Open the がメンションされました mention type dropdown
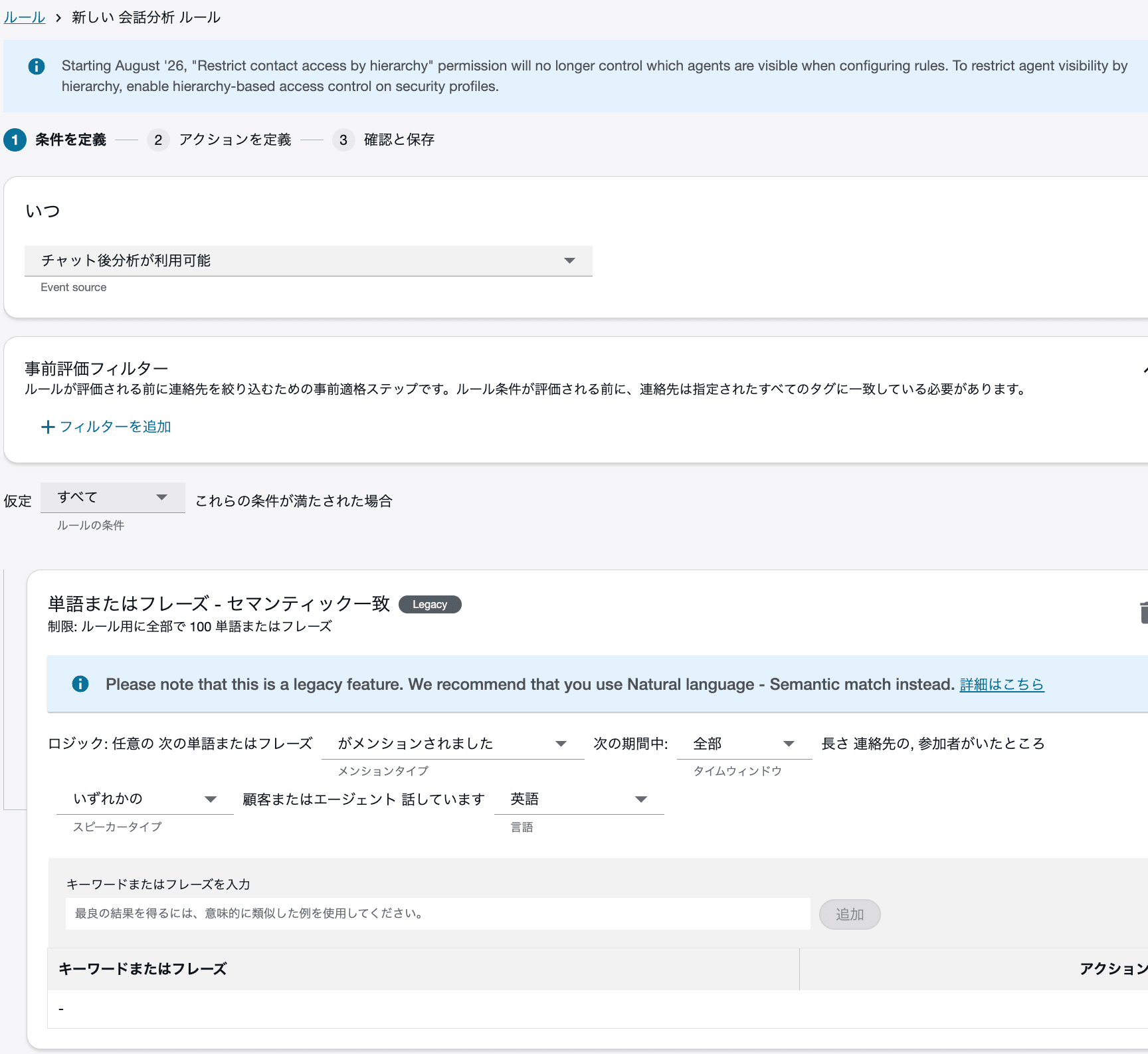The width and height of the screenshot is (1148, 1054). pos(452,744)
